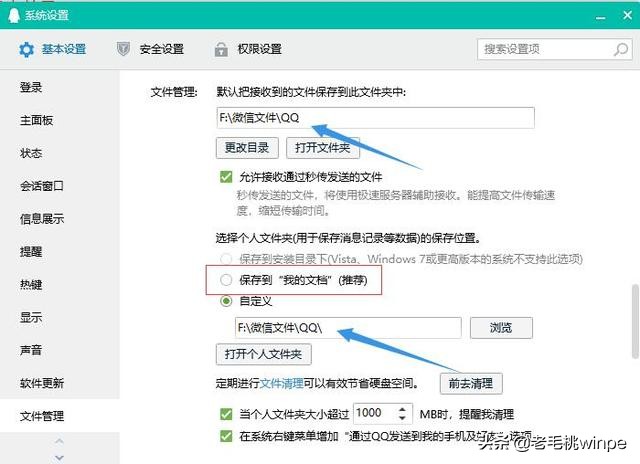Open 信息展示 settings in sidebar

pyautogui.click(x=42, y=219)
